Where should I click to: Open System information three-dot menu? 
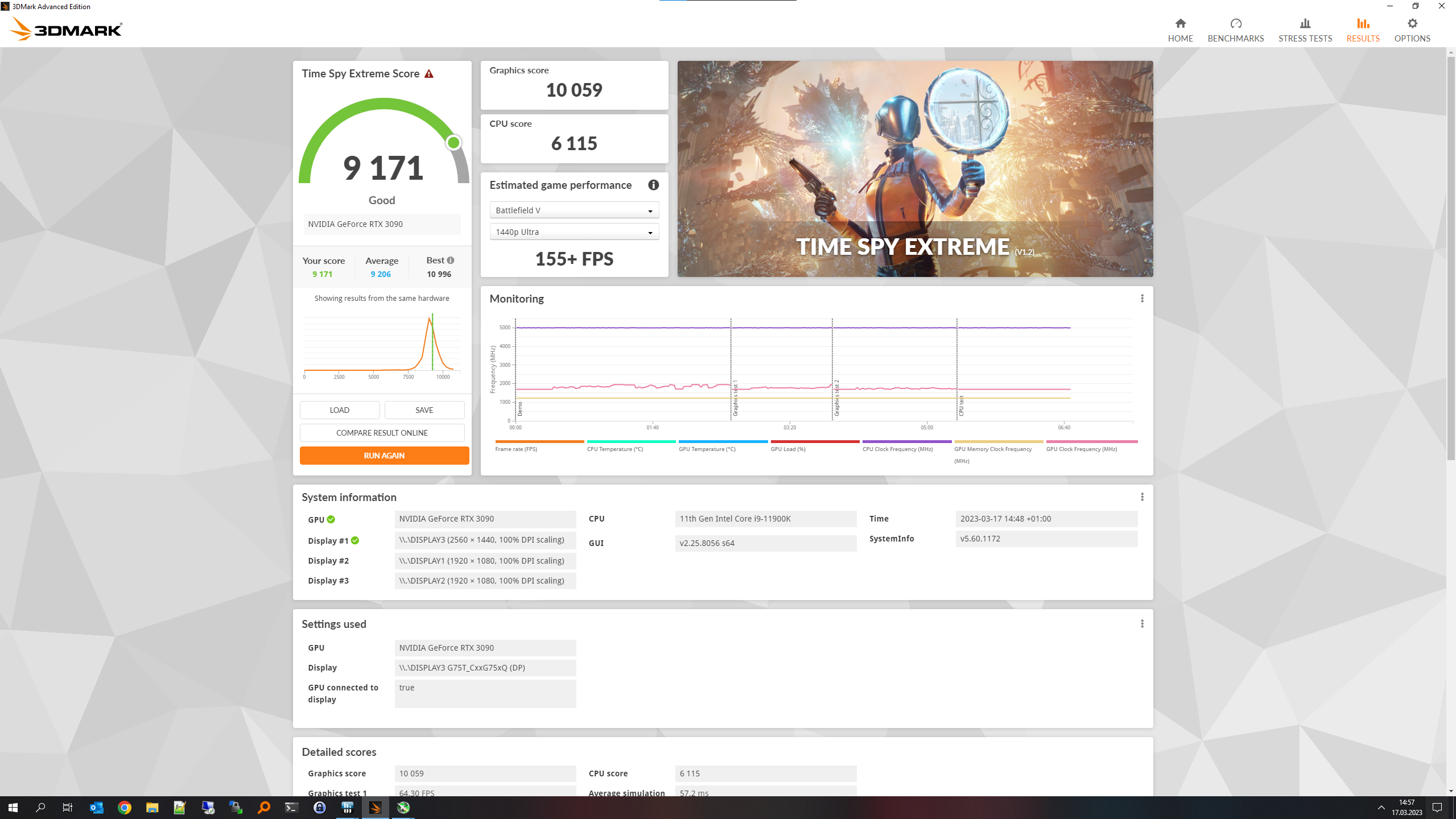(x=1141, y=497)
